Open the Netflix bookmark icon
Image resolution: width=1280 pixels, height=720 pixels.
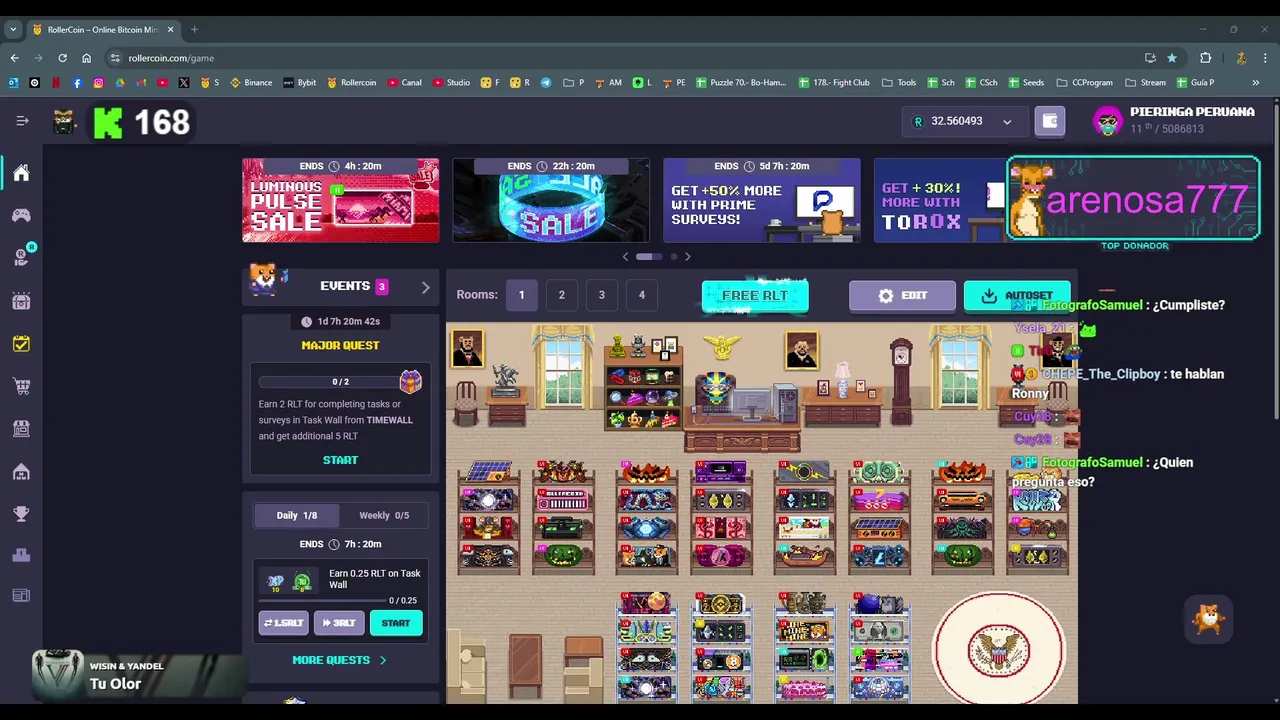tap(56, 83)
